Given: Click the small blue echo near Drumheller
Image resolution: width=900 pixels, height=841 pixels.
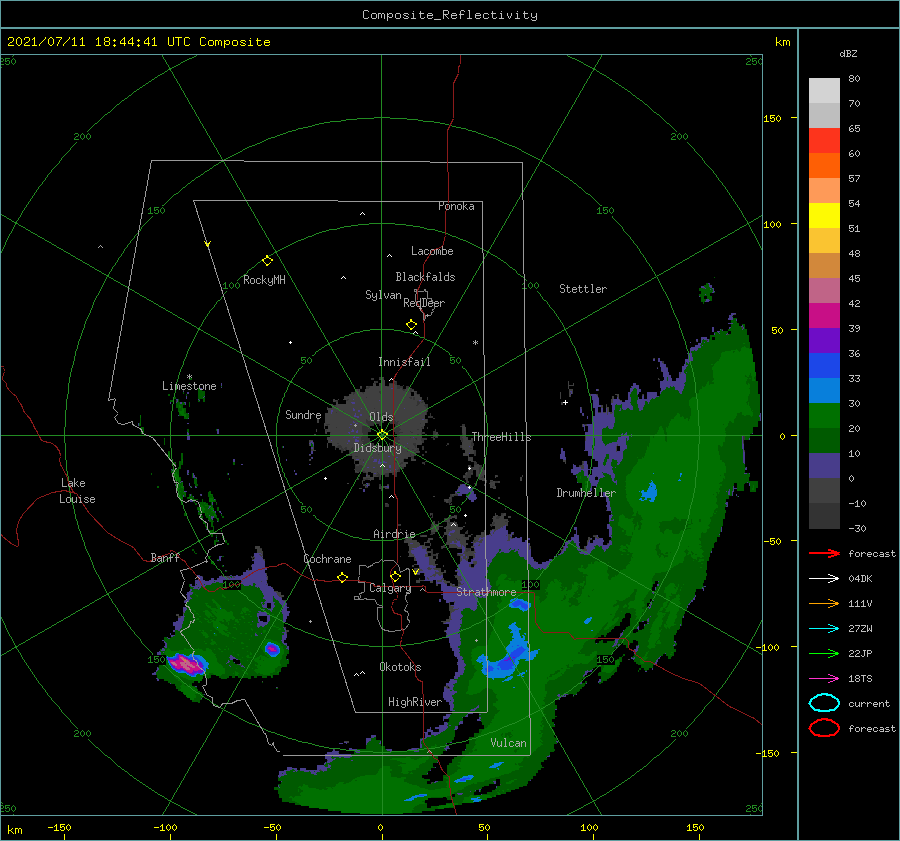Looking at the screenshot, I should 649,492.
